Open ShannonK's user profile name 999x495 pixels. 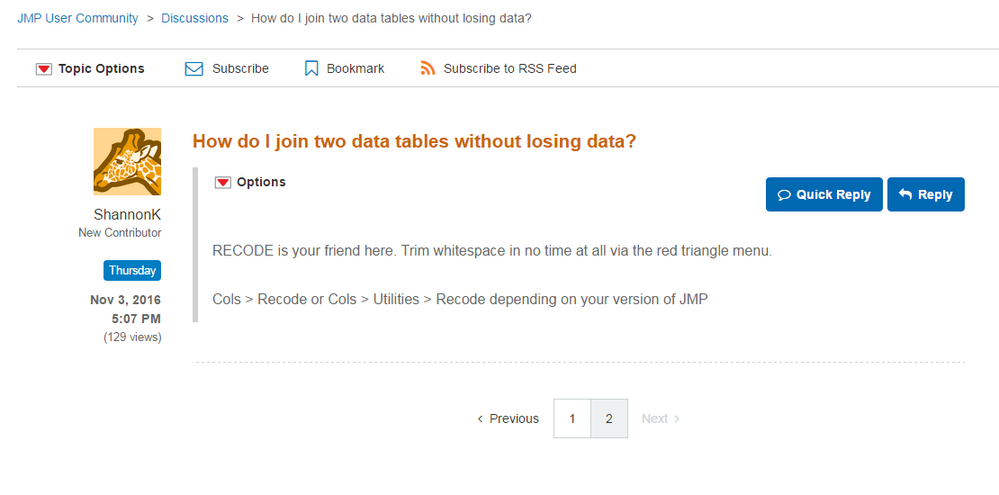[127, 215]
